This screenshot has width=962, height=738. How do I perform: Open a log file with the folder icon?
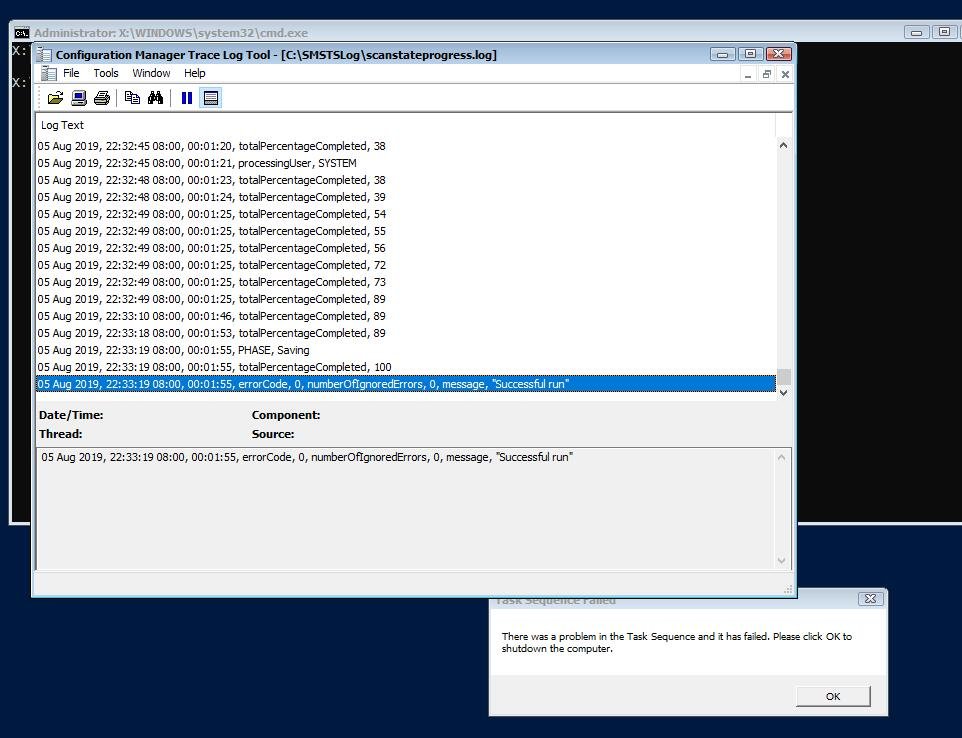click(x=55, y=98)
